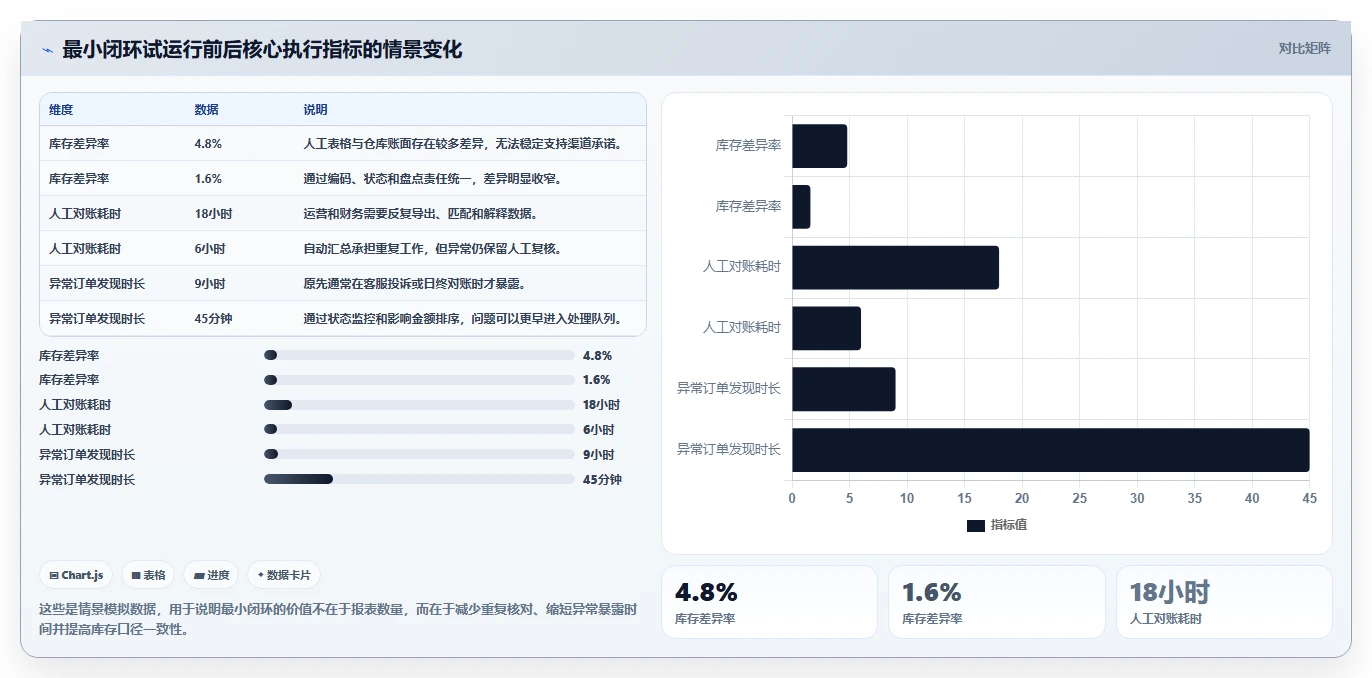Click the chart bar reaching 18
The width and height of the screenshot is (1372, 678).
tap(895, 268)
